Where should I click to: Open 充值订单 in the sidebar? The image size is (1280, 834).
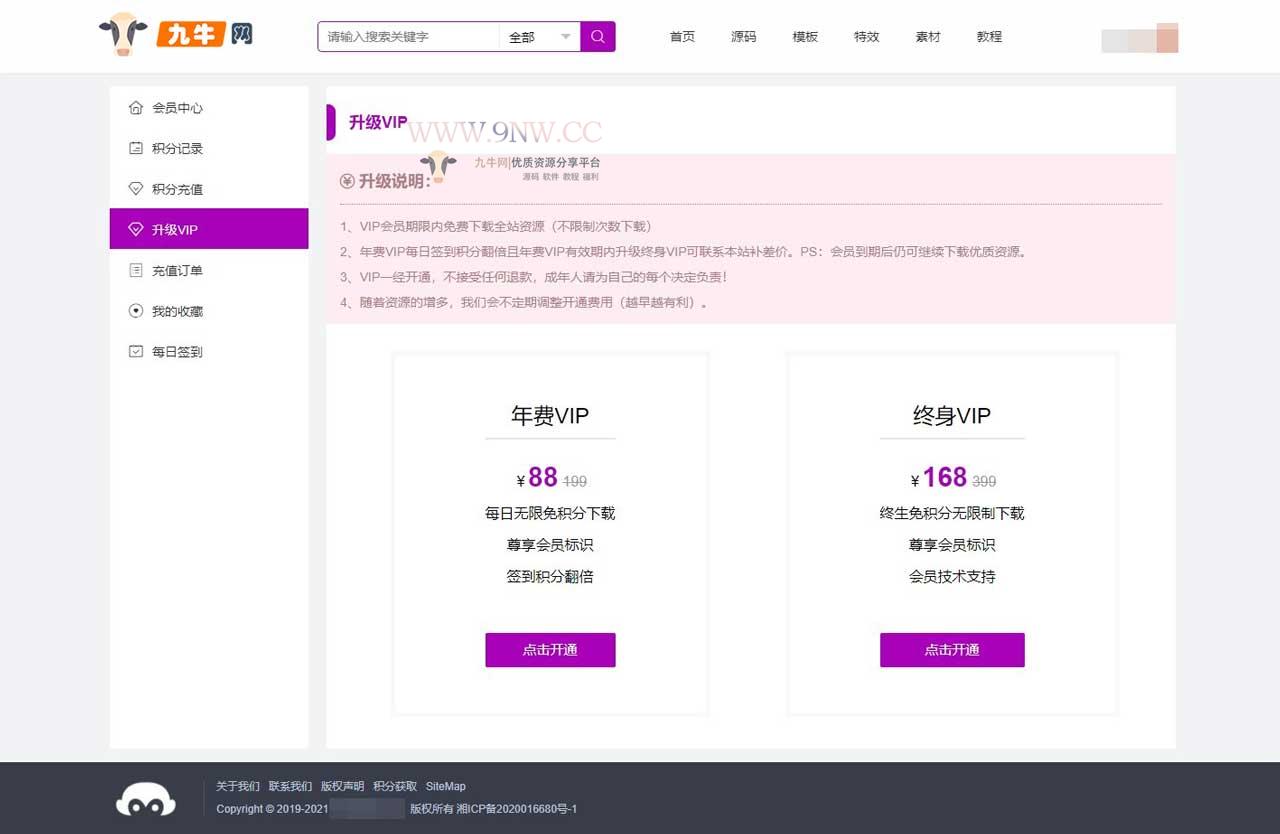(209, 270)
